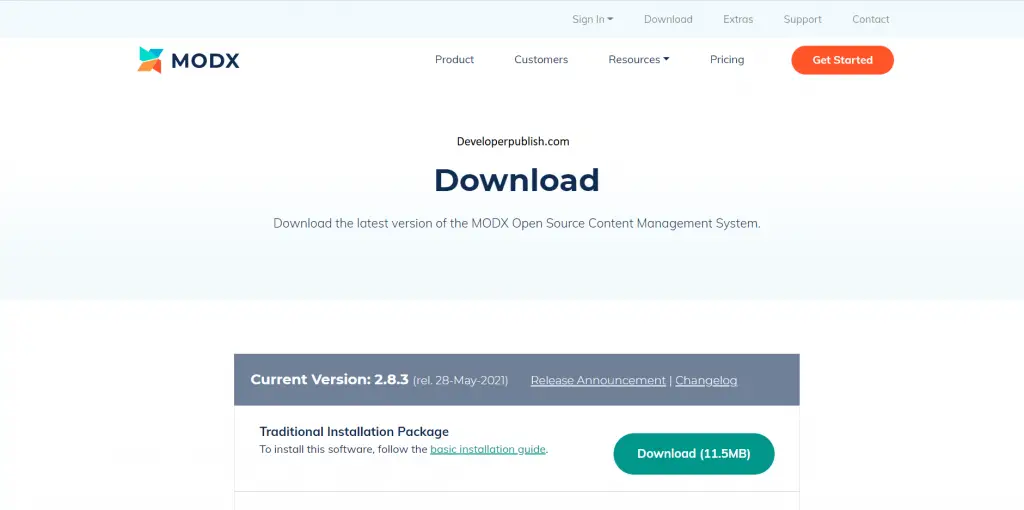Follow the basic installation guide link
Viewport: 1024px width, 510px height.
[488, 449]
